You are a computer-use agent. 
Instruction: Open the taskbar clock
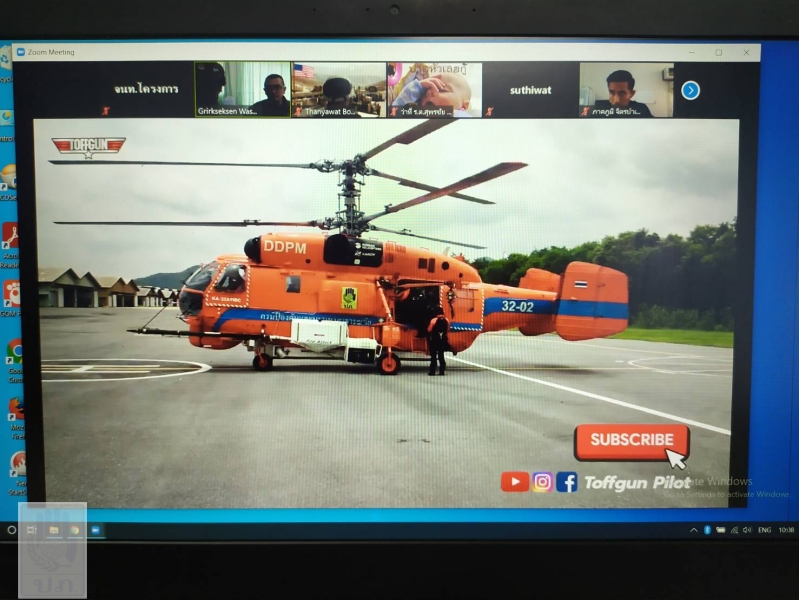786,530
